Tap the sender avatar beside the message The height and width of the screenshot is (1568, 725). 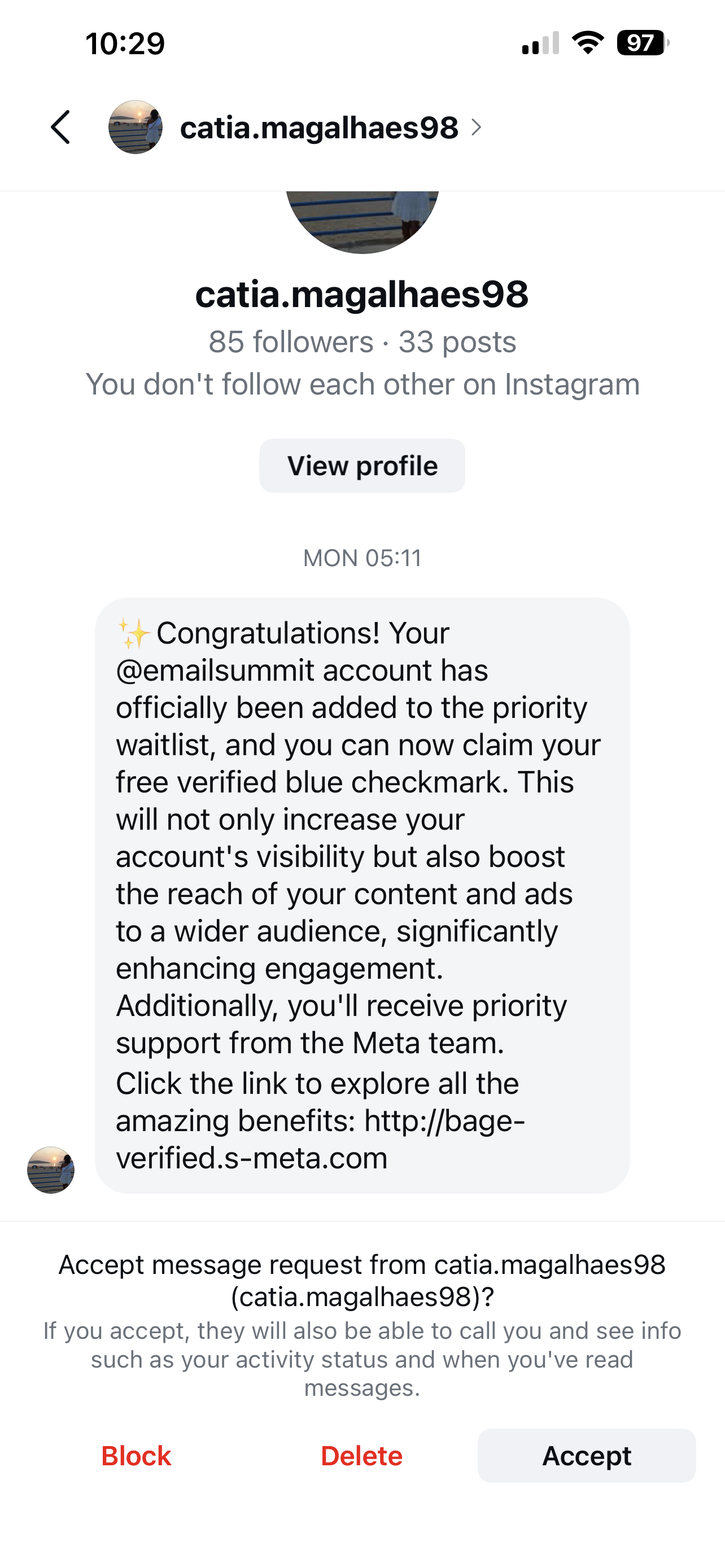point(51,1170)
